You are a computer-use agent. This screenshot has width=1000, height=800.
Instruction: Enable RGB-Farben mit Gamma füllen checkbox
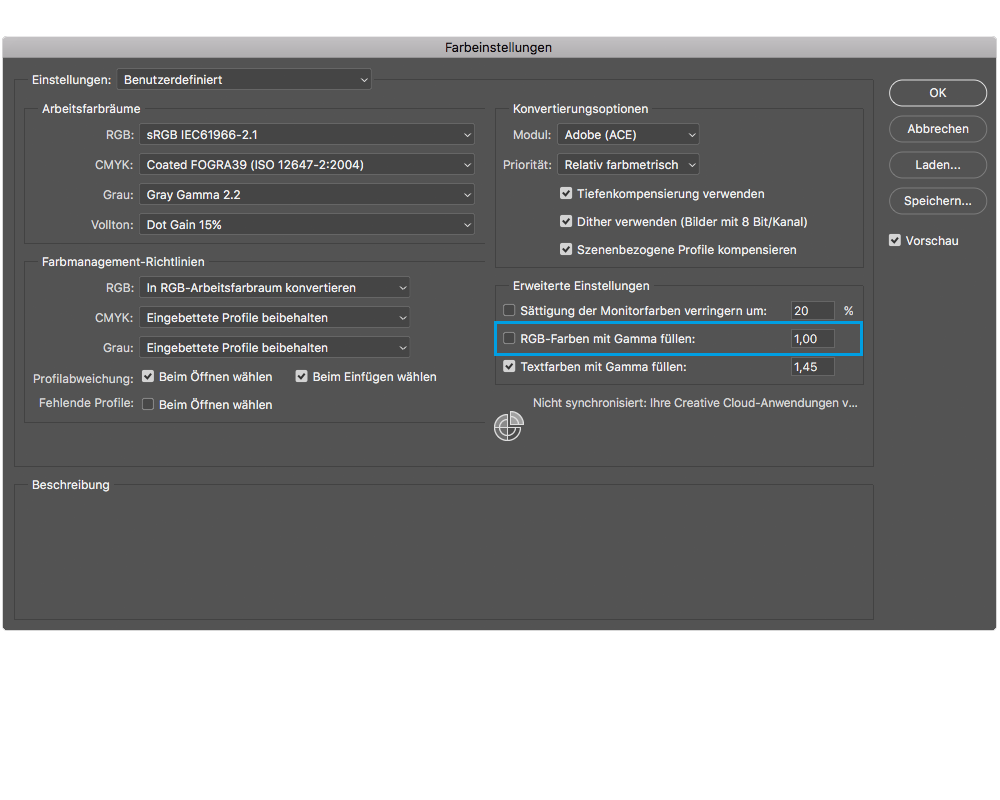point(509,339)
